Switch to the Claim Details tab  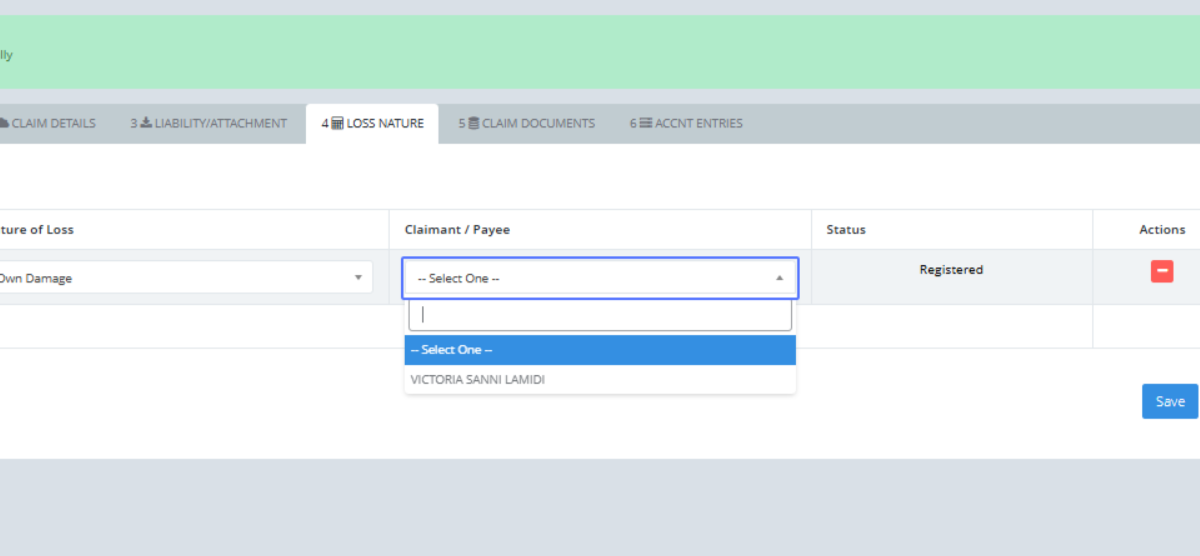(x=52, y=124)
